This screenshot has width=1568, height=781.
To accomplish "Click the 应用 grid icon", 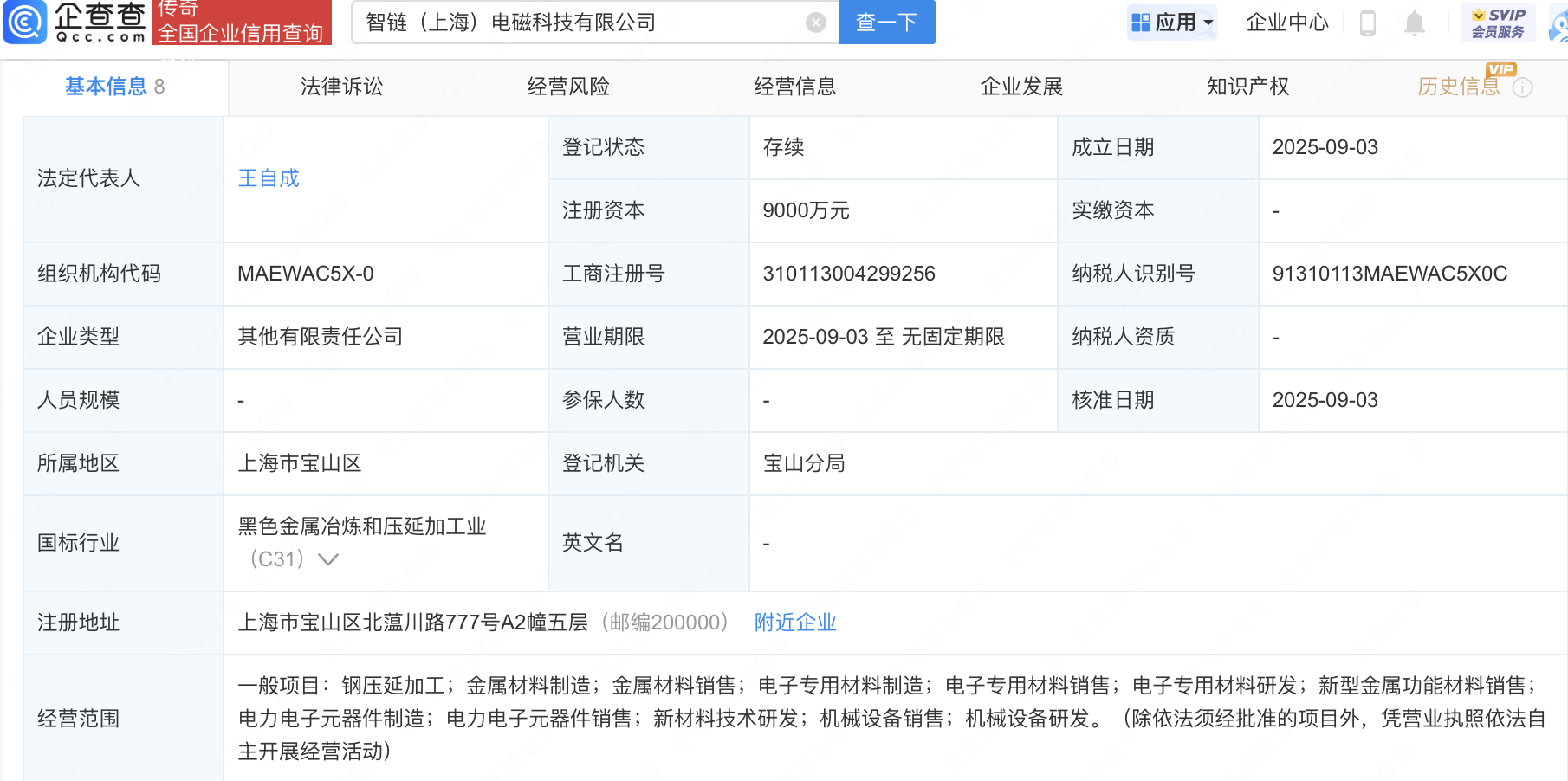I will pos(1141,23).
